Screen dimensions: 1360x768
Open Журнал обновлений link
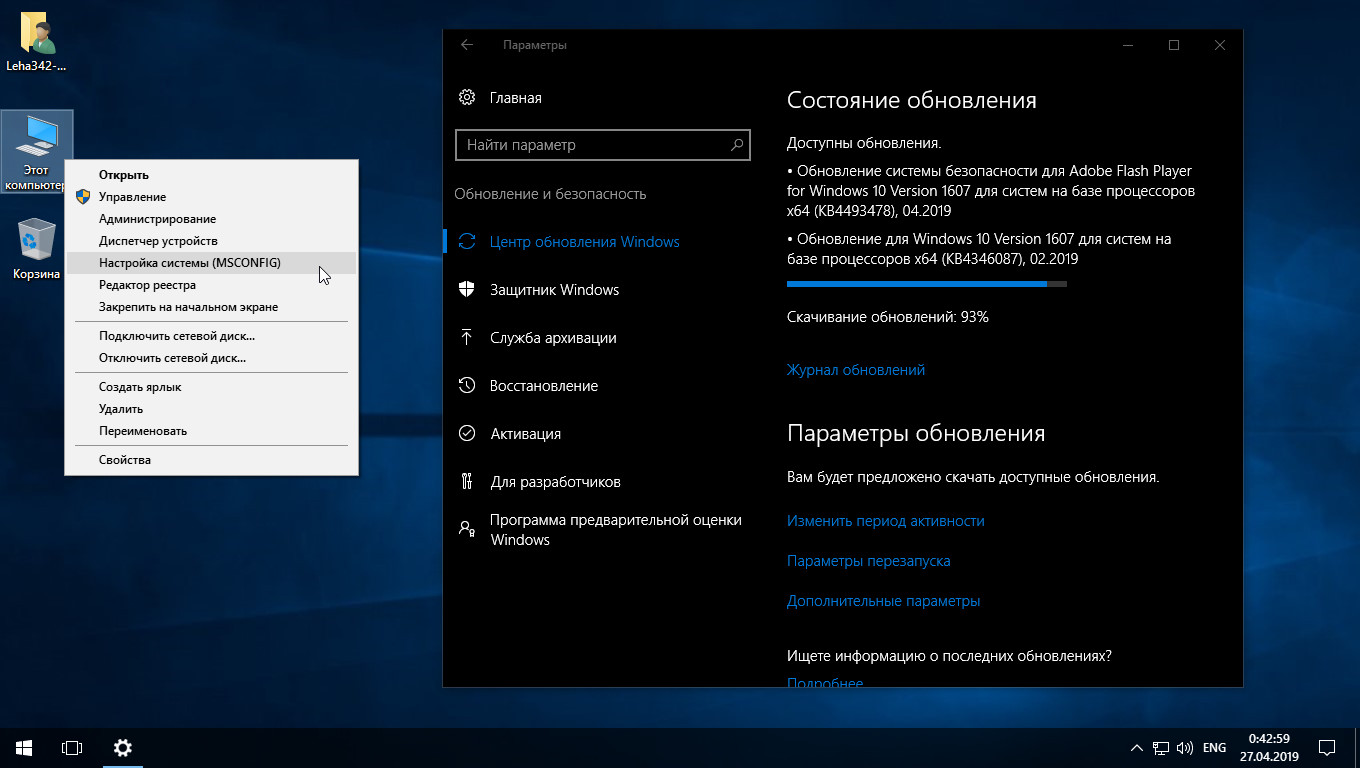click(x=856, y=370)
